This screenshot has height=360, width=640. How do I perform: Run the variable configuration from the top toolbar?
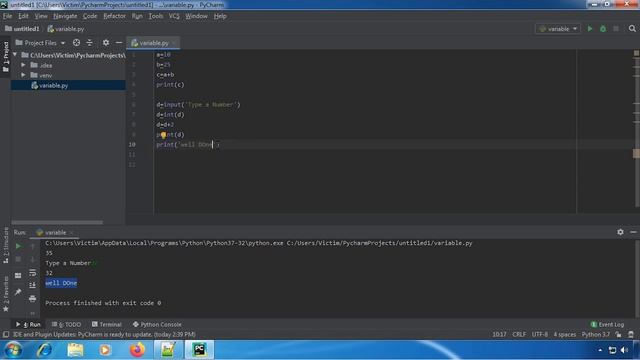(590, 29)
